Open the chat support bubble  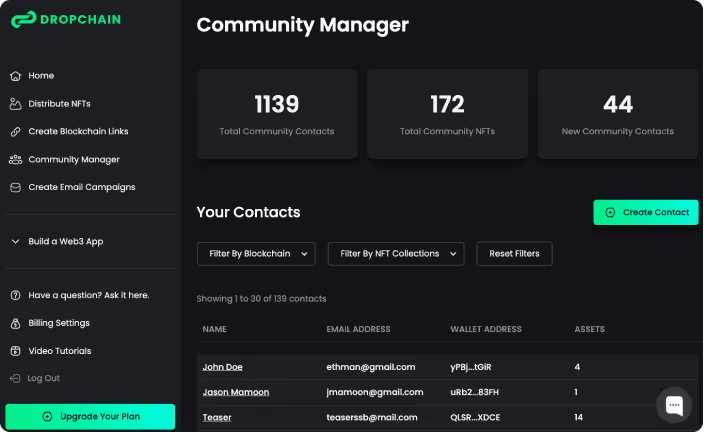pos(674,405)
